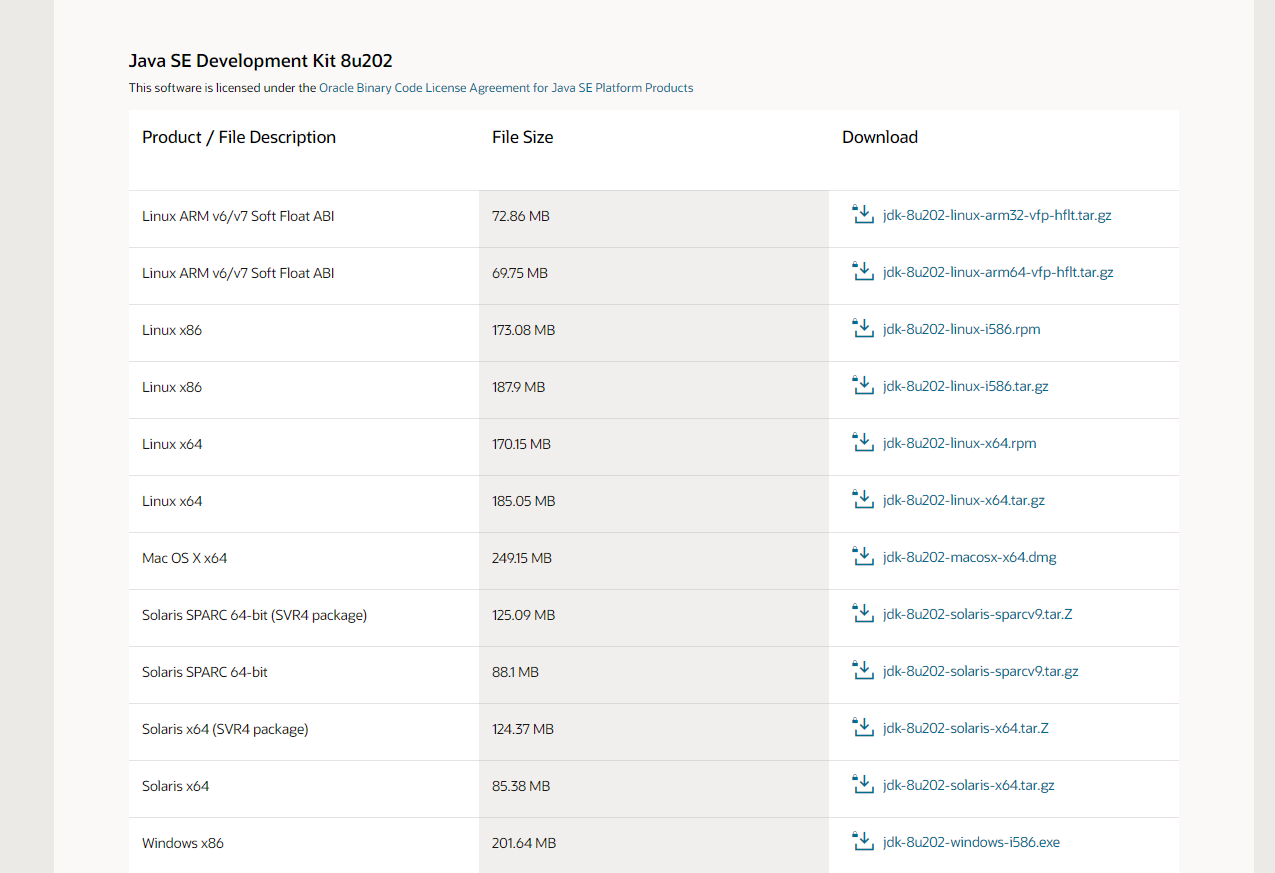Open Oracle Binary Code License Agreement link

[x=506, y=88]
